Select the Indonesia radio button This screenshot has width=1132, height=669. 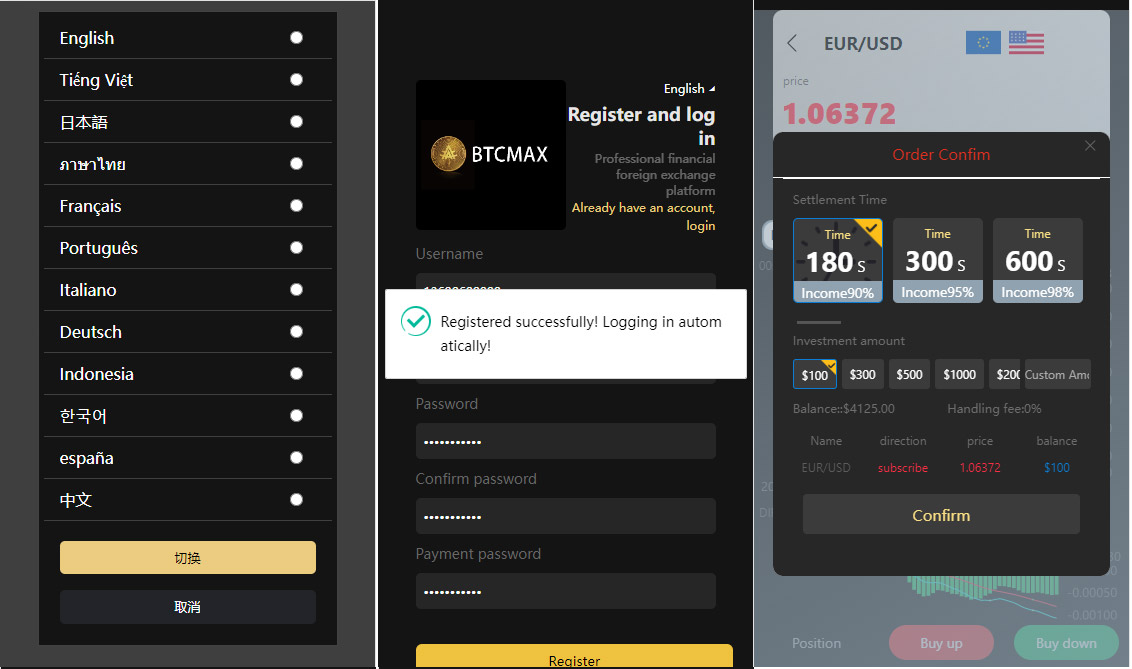click(x=296, y=373)
